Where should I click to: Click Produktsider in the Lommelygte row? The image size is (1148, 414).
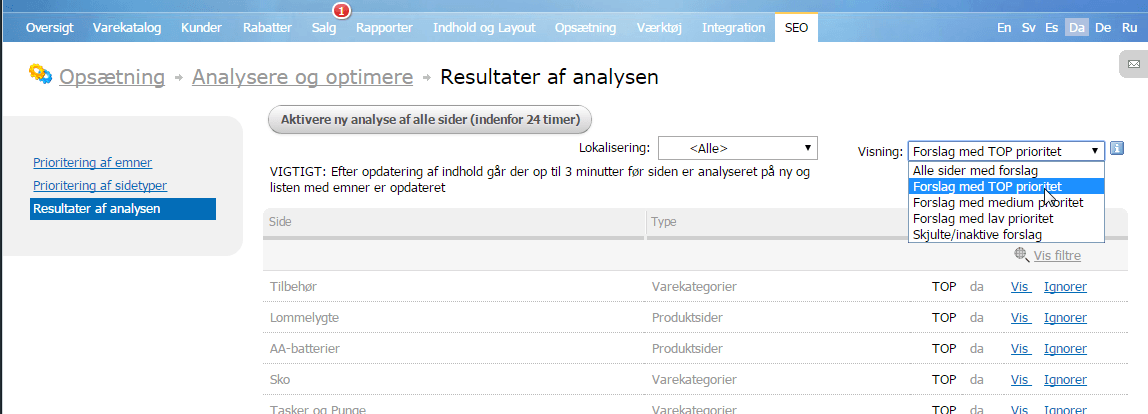[x=687, y=318]
